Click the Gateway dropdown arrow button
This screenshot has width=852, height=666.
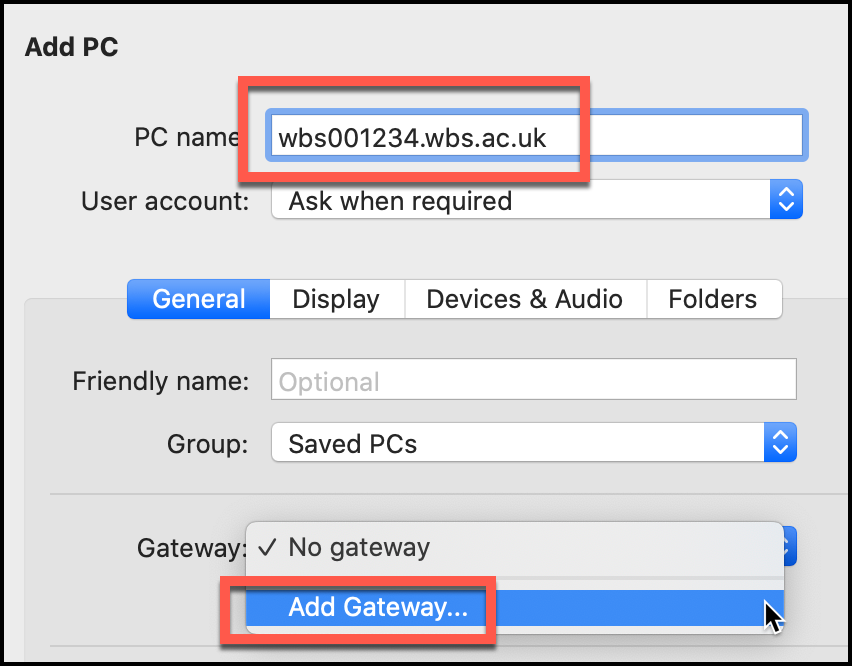790,547
